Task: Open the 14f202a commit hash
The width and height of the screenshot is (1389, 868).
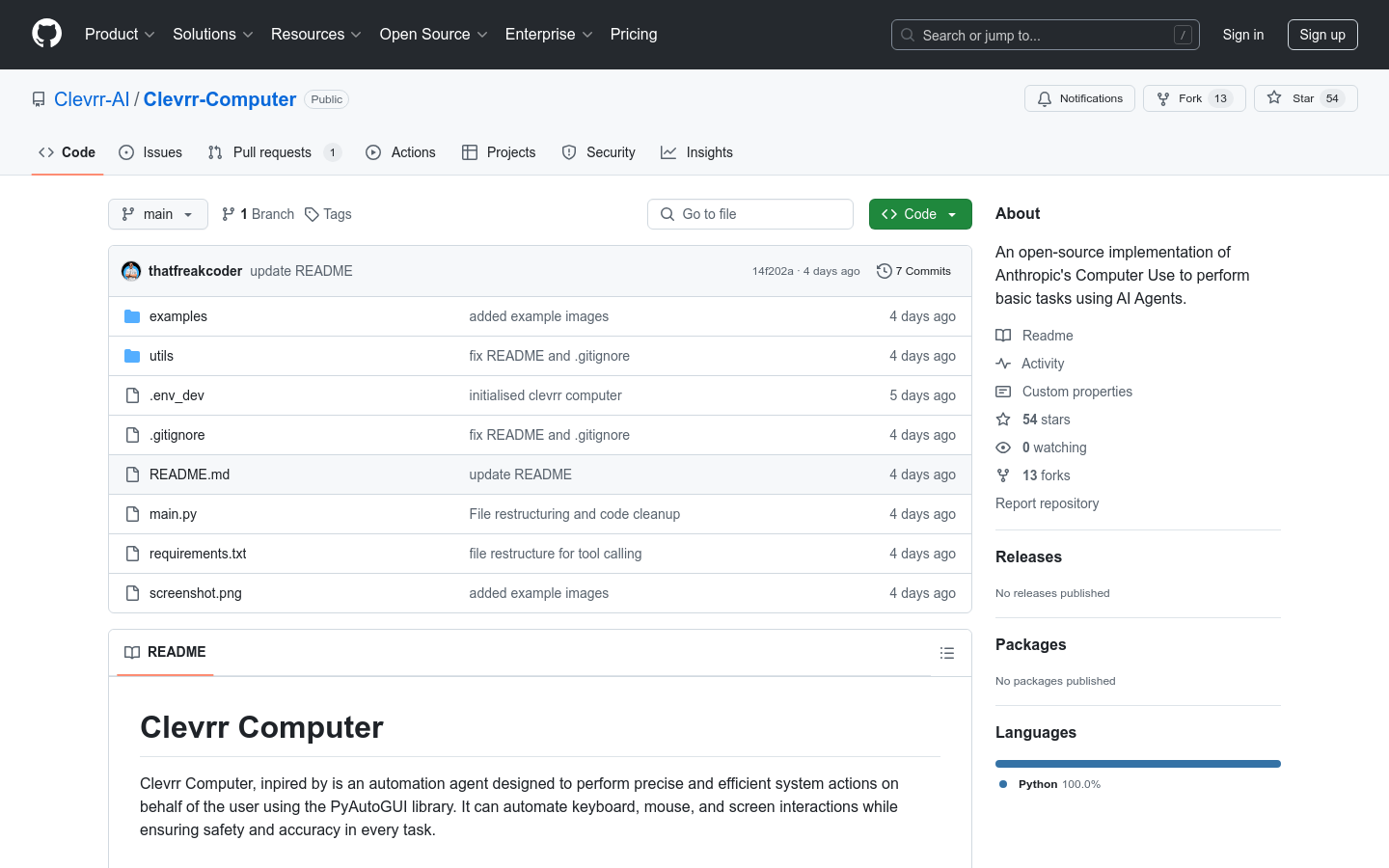Action: tap(773, 271)
